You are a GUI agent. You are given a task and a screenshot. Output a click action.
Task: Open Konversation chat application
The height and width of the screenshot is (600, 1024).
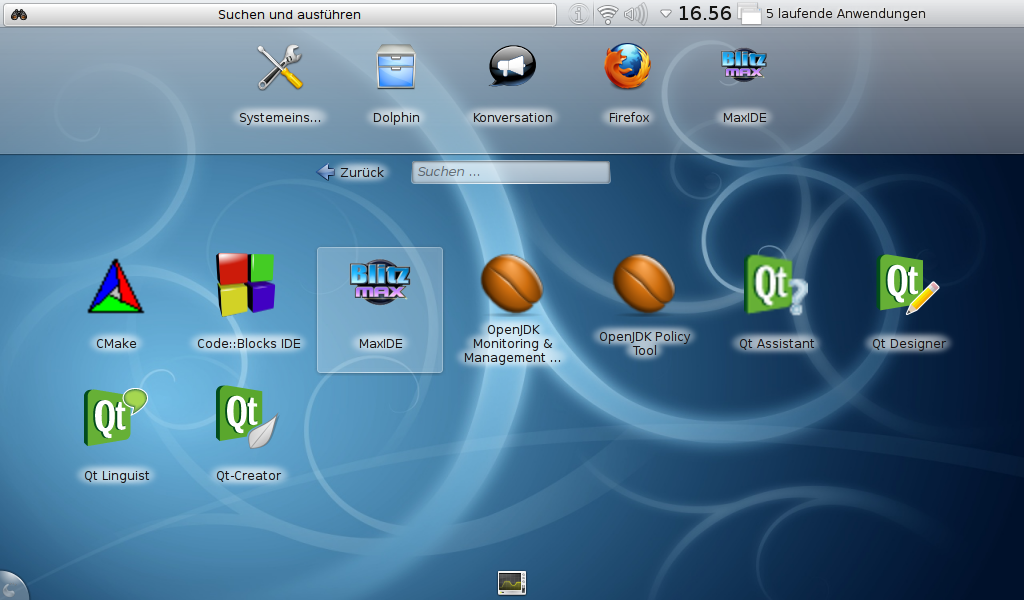tap(513, 84)
